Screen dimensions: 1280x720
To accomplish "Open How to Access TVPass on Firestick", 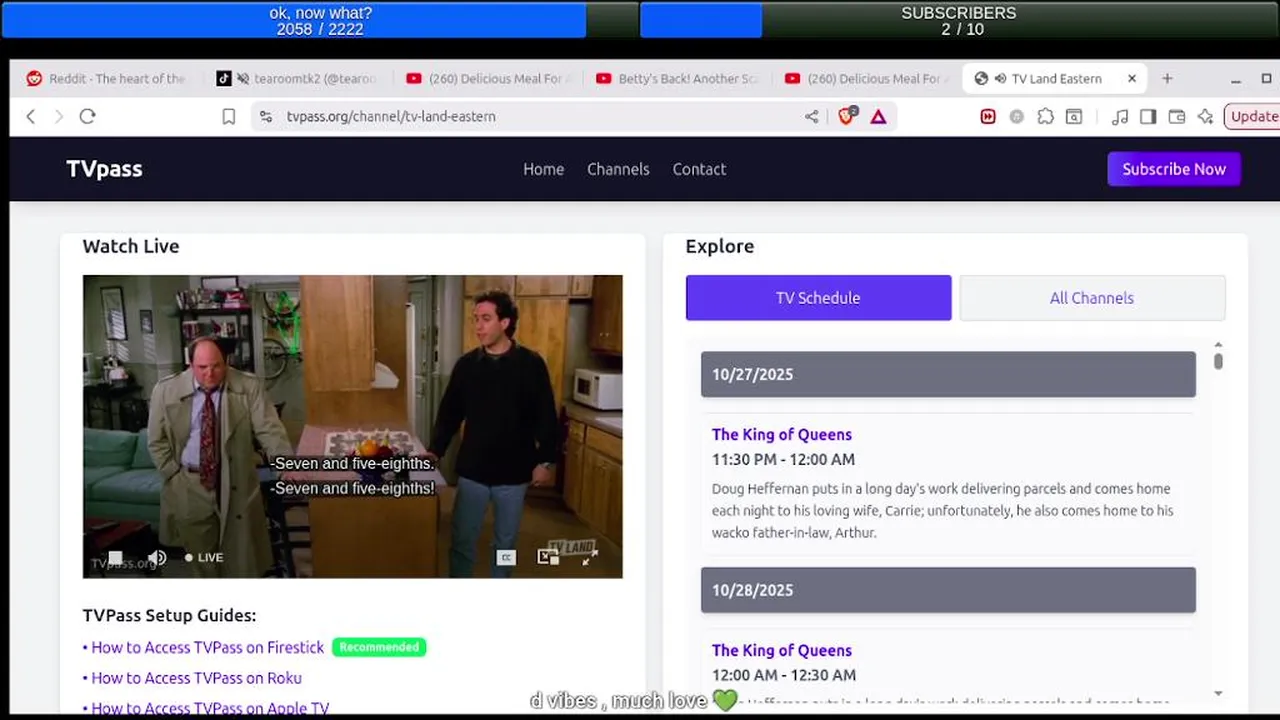I will [207, 647].
